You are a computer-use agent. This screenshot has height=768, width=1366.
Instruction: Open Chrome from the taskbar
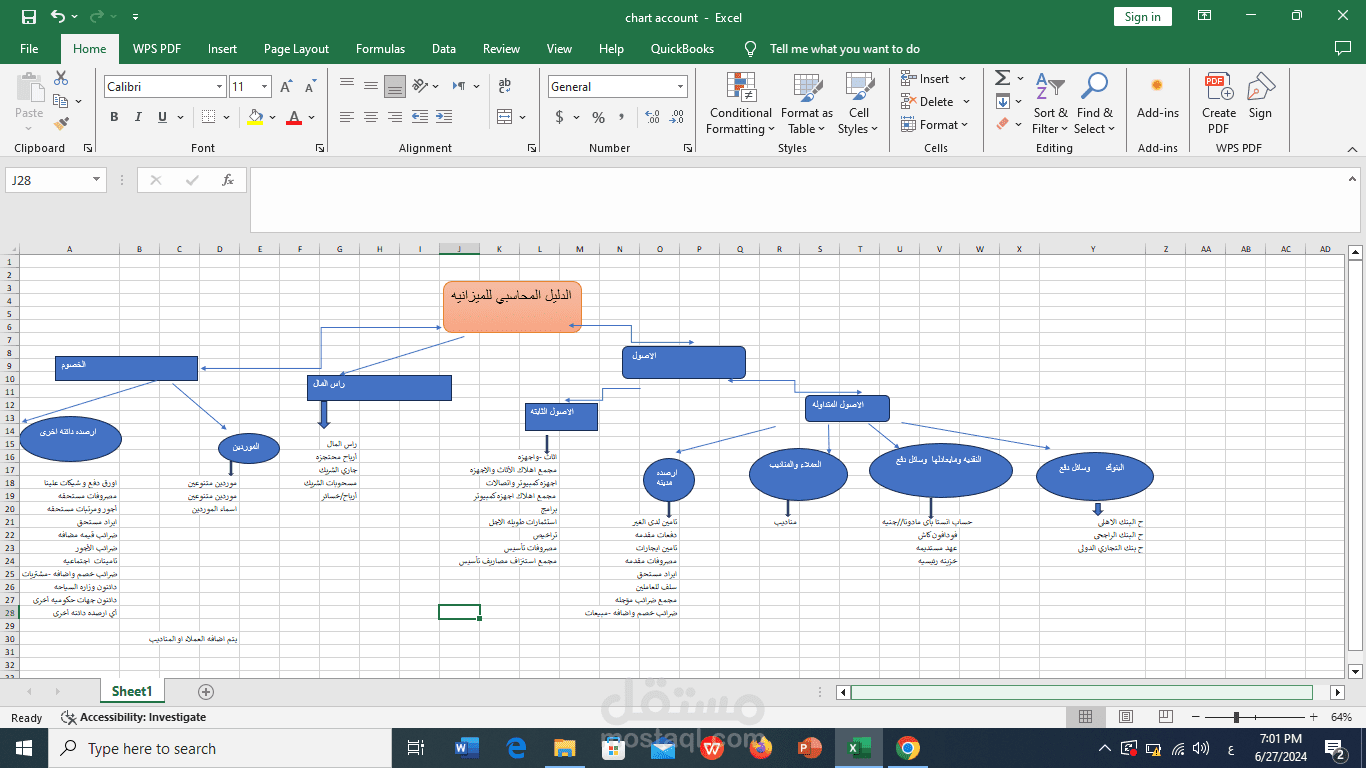[x=907, y=748]
